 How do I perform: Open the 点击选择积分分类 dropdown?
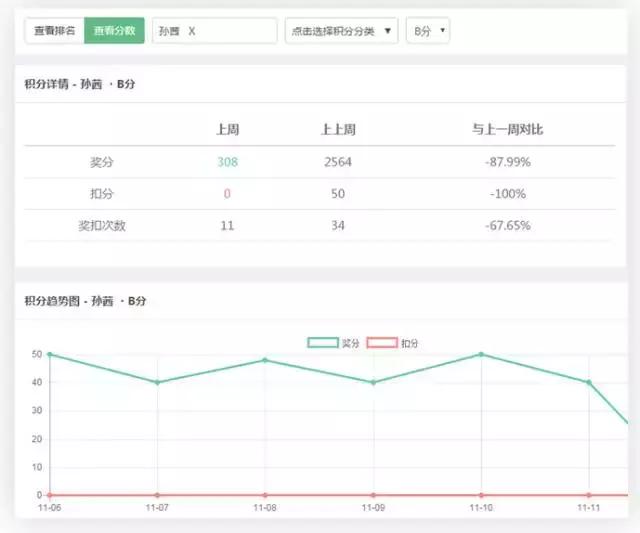[x=340, y=31]
